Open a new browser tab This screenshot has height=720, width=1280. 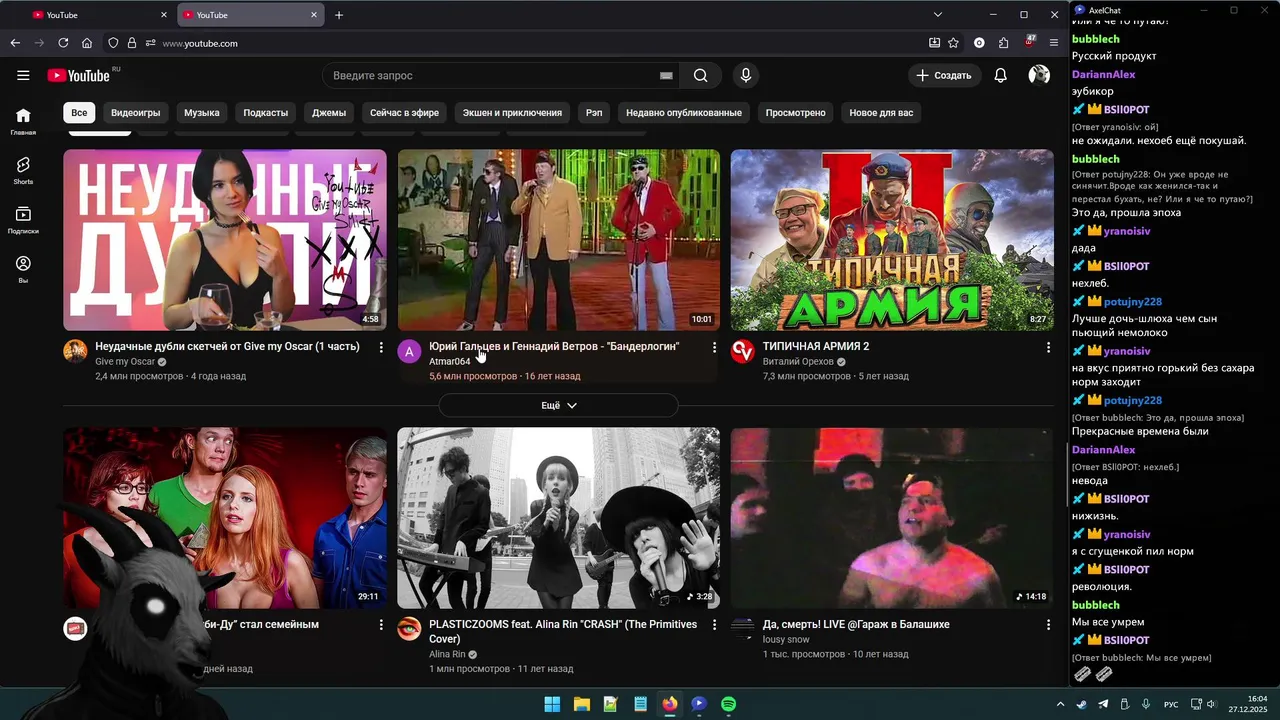(339, 15)
